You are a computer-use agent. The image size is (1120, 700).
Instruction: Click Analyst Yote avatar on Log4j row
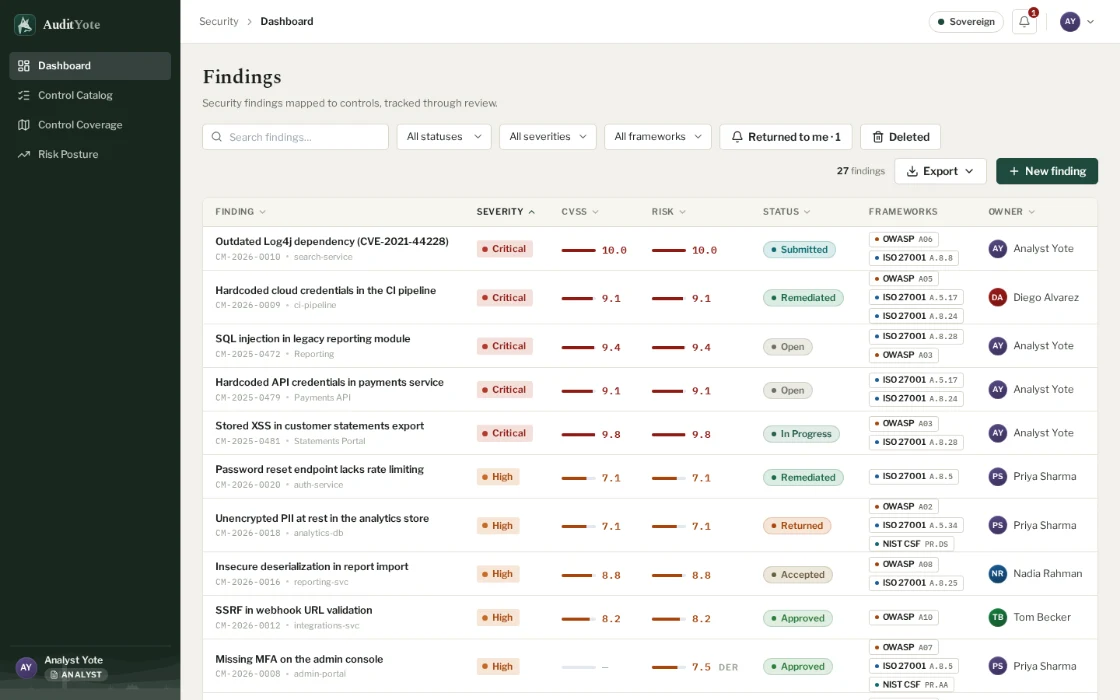click(997, 249)
